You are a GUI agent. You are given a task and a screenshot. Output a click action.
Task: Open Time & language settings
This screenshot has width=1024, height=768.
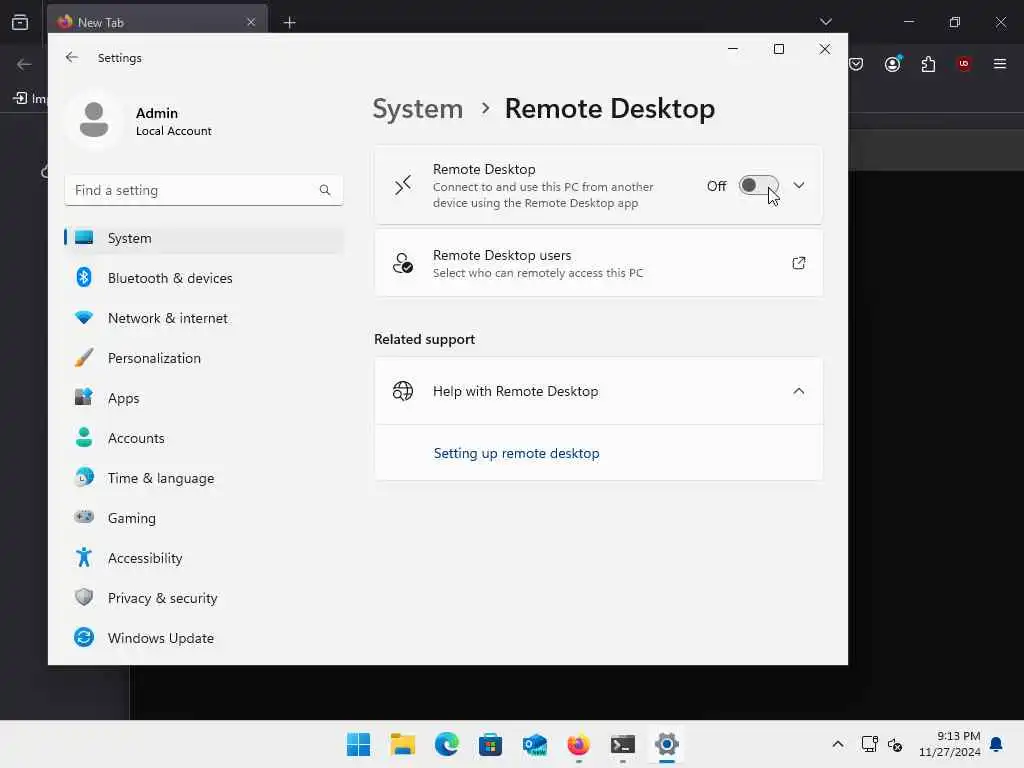[x=204, y=478]
